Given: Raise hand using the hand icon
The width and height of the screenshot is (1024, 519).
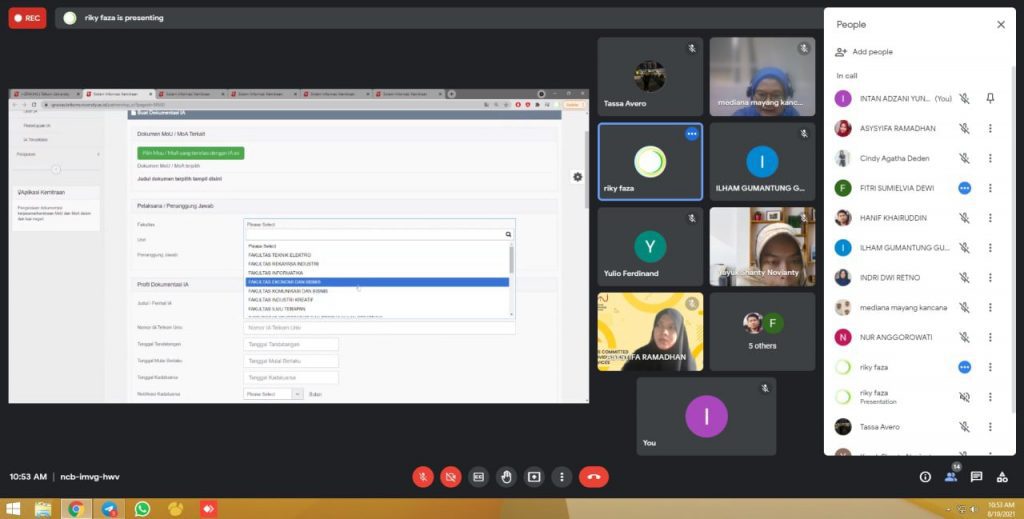Looking at the screenshot, I should (x=507, y=477).
